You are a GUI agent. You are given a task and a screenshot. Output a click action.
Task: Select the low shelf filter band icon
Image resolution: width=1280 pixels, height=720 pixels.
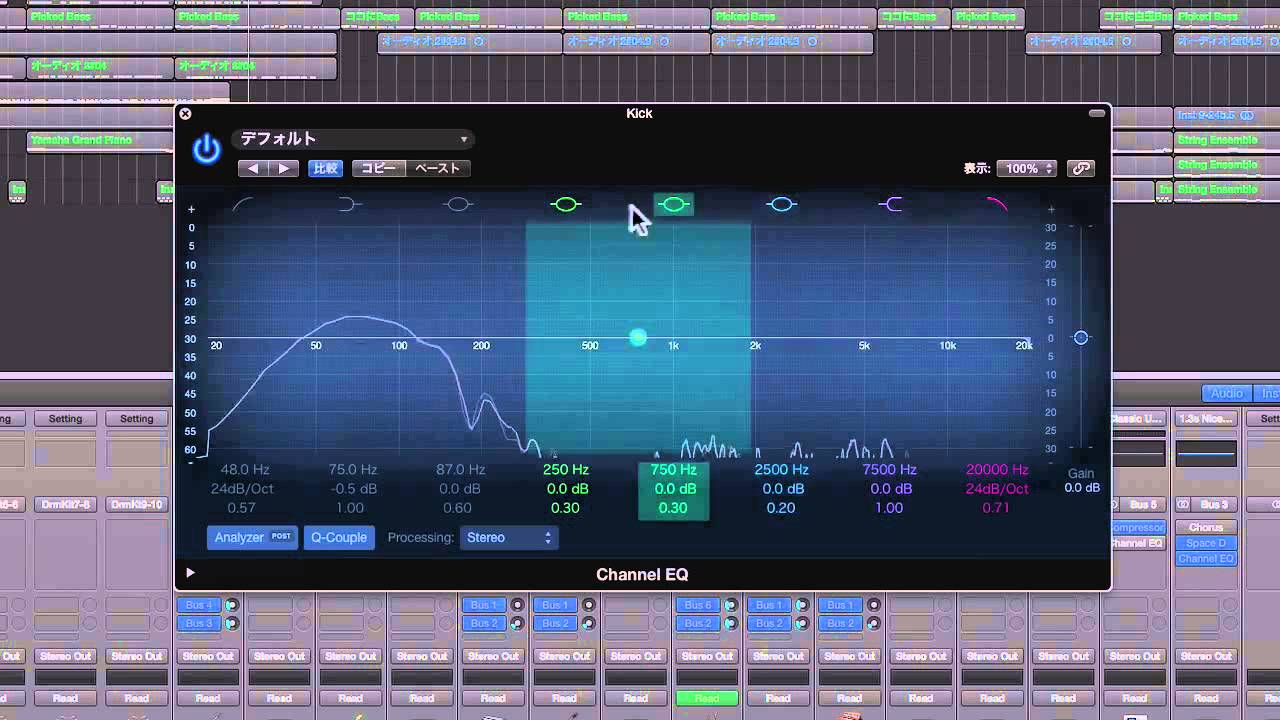[x=349, y=204]
